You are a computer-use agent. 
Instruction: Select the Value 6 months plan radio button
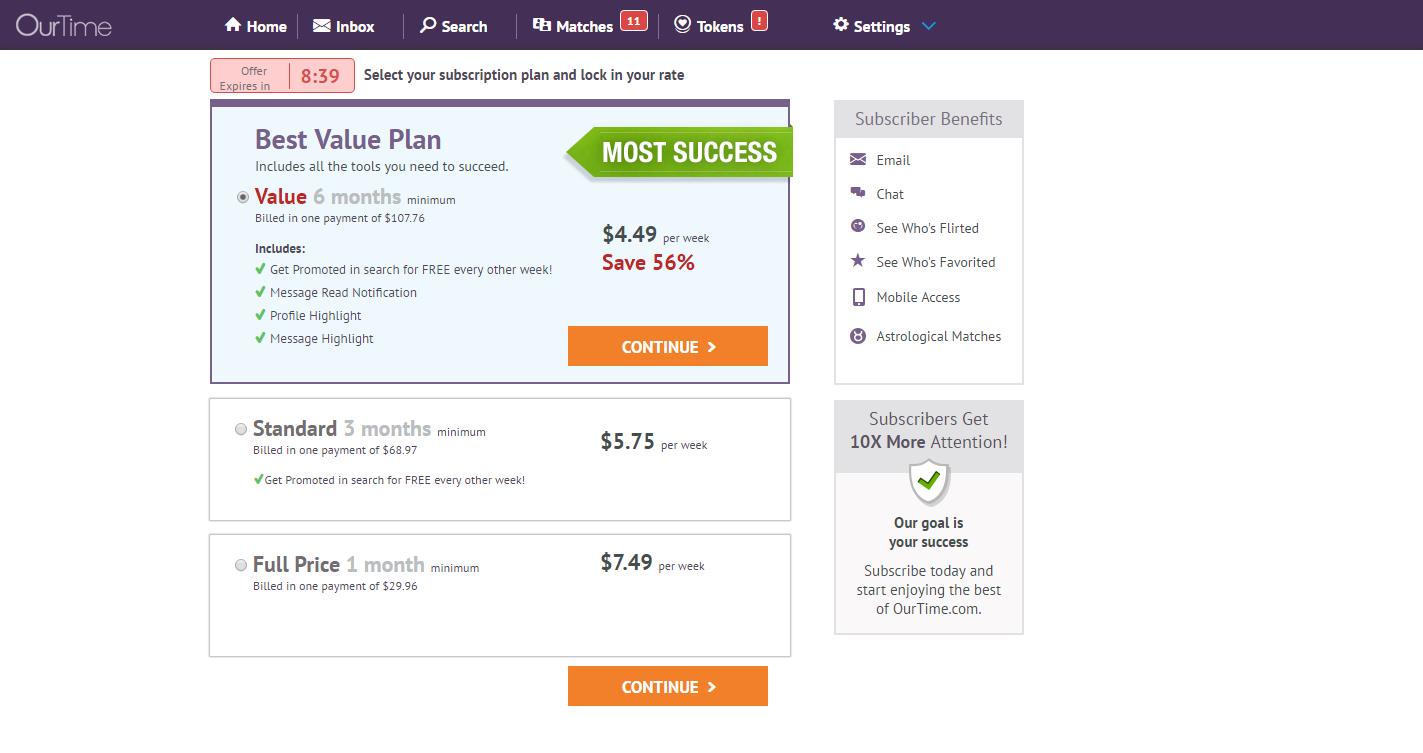(242, 197)
